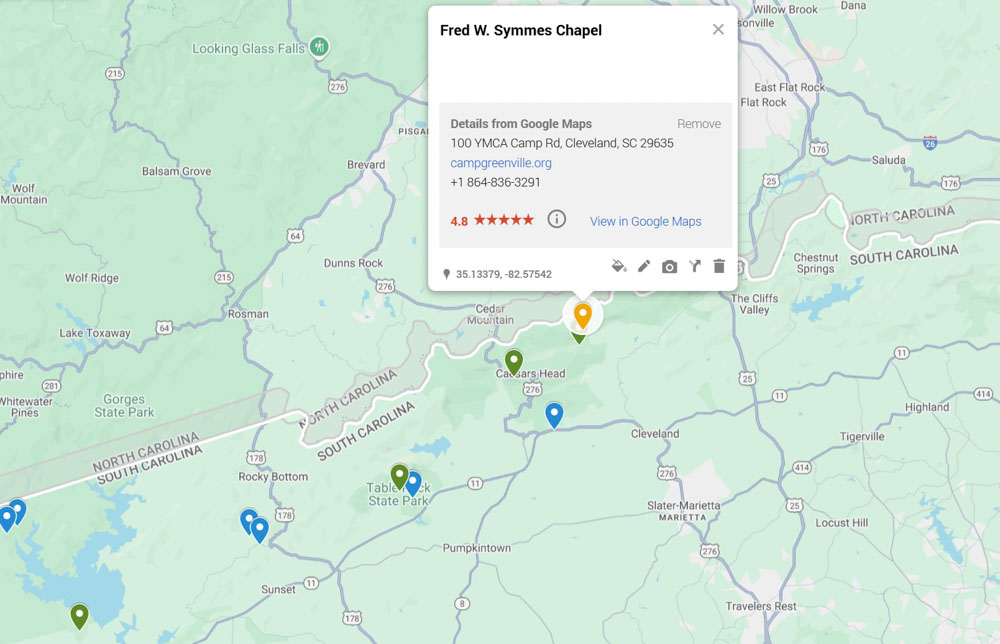Visit the campgreenville.org website link
Viewport: 1000px width, 644px height.
tap(500, 163)
